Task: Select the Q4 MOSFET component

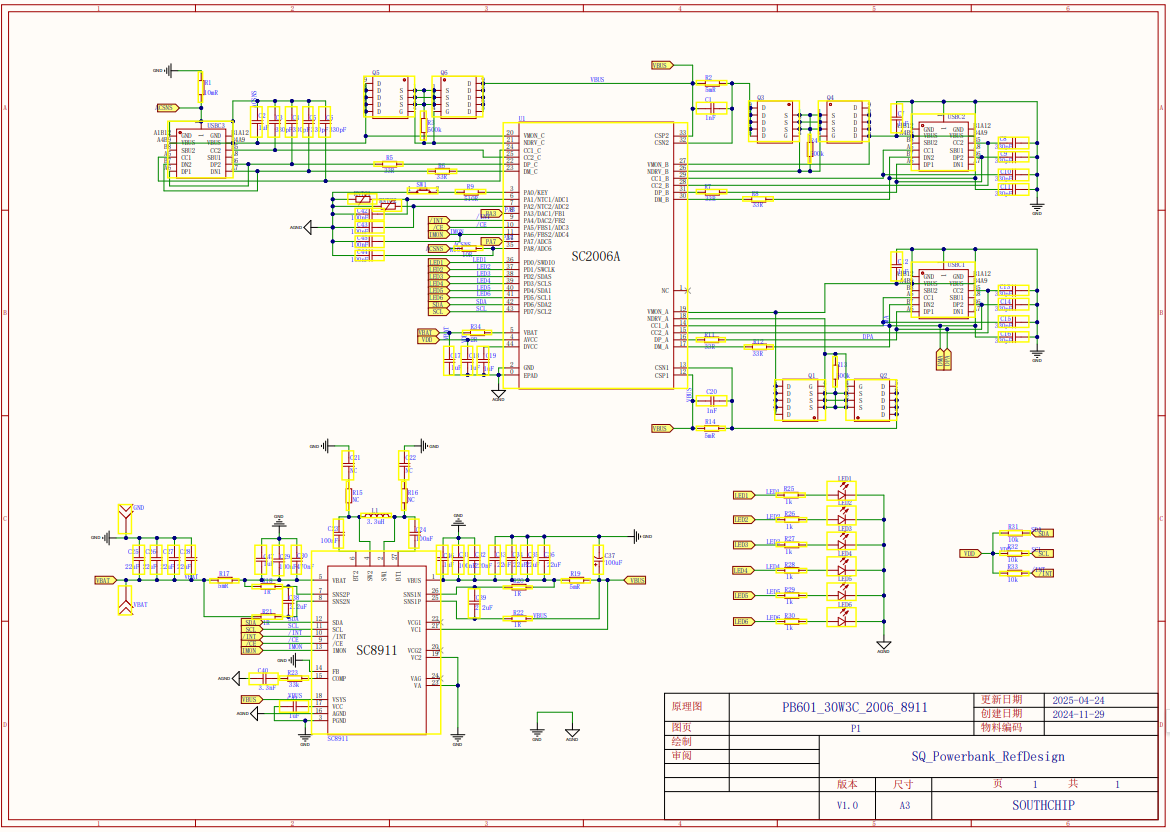Action: click(845, 122)
